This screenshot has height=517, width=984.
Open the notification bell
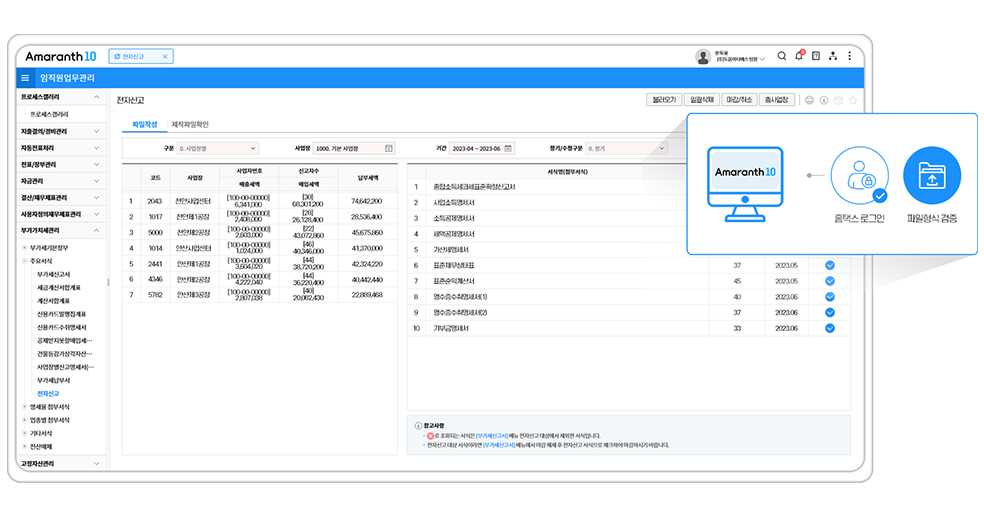[x=799, y=56]
